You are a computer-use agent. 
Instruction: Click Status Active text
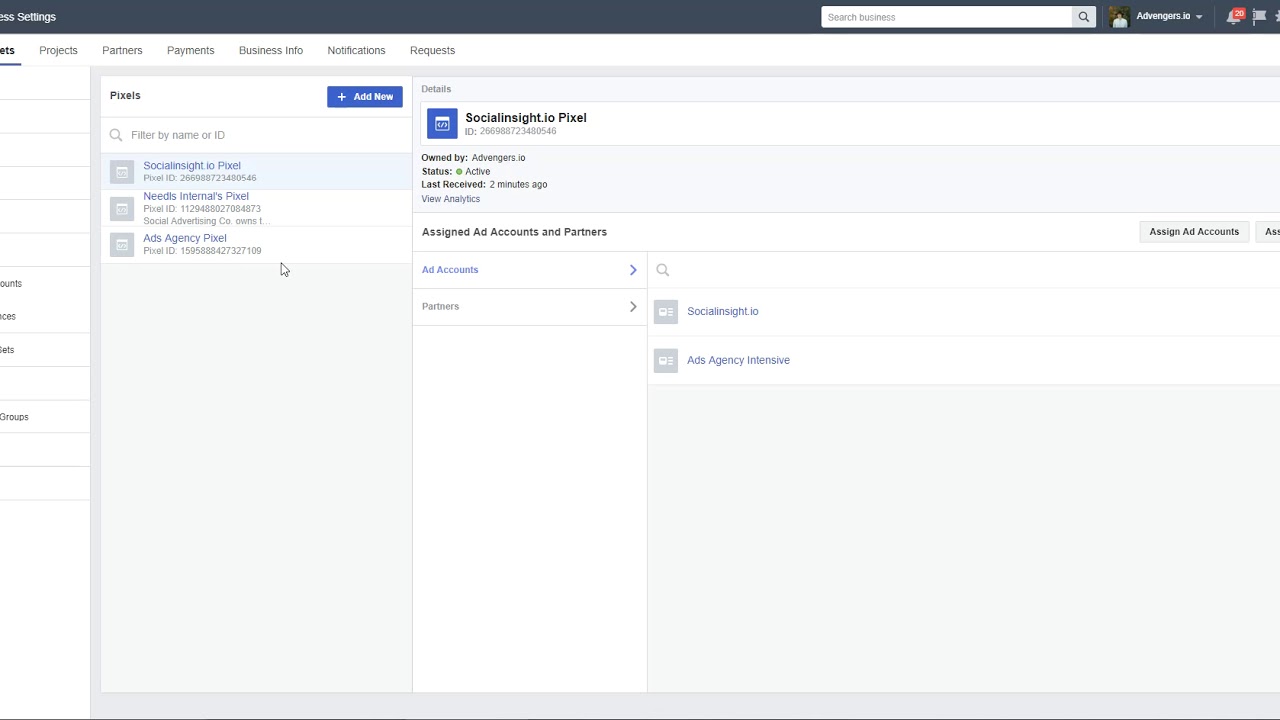coord(456,172)
